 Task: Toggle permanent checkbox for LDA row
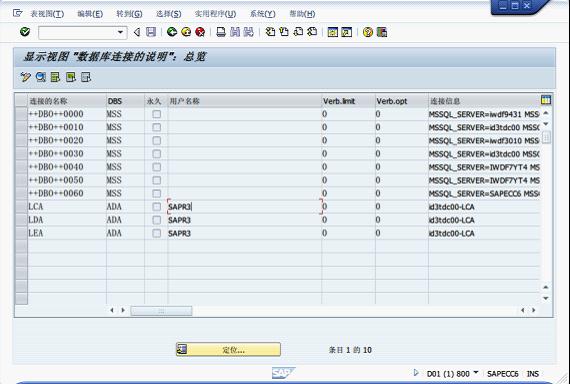tap(156, 220)
